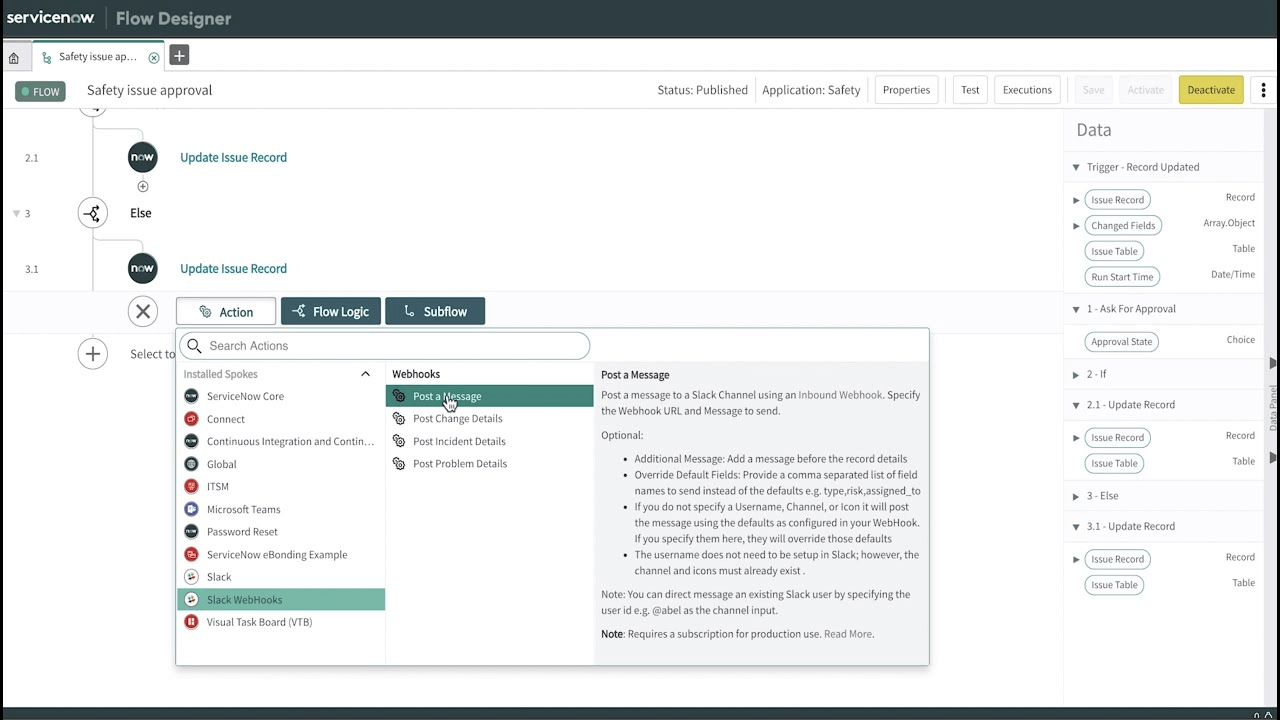Open the Inbound Webhook link
The image size is (1280, 720).
(x=840, y=395)
